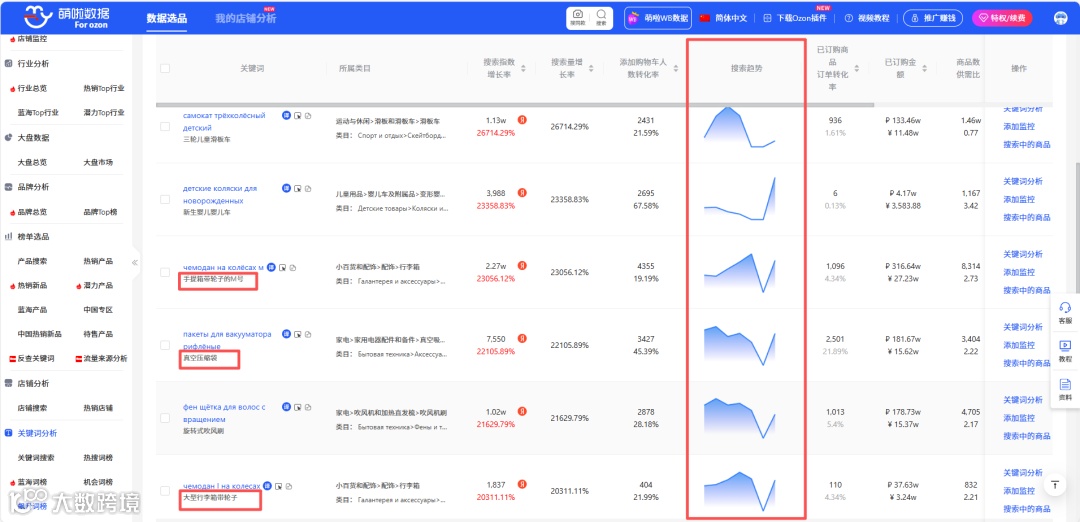The image size is (1080, 522).
Task: Click the Yandex icon next to 2.27w
Action: 522,266
